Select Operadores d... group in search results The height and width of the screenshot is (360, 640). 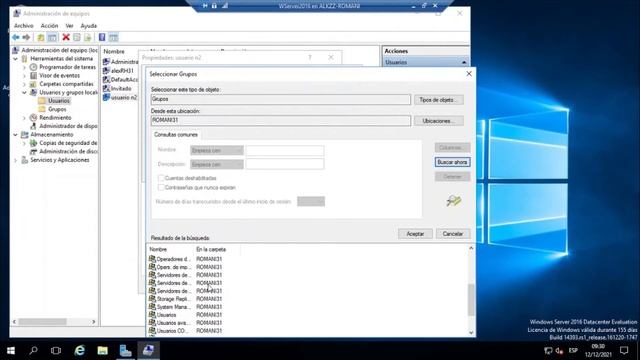pos(173,259)
